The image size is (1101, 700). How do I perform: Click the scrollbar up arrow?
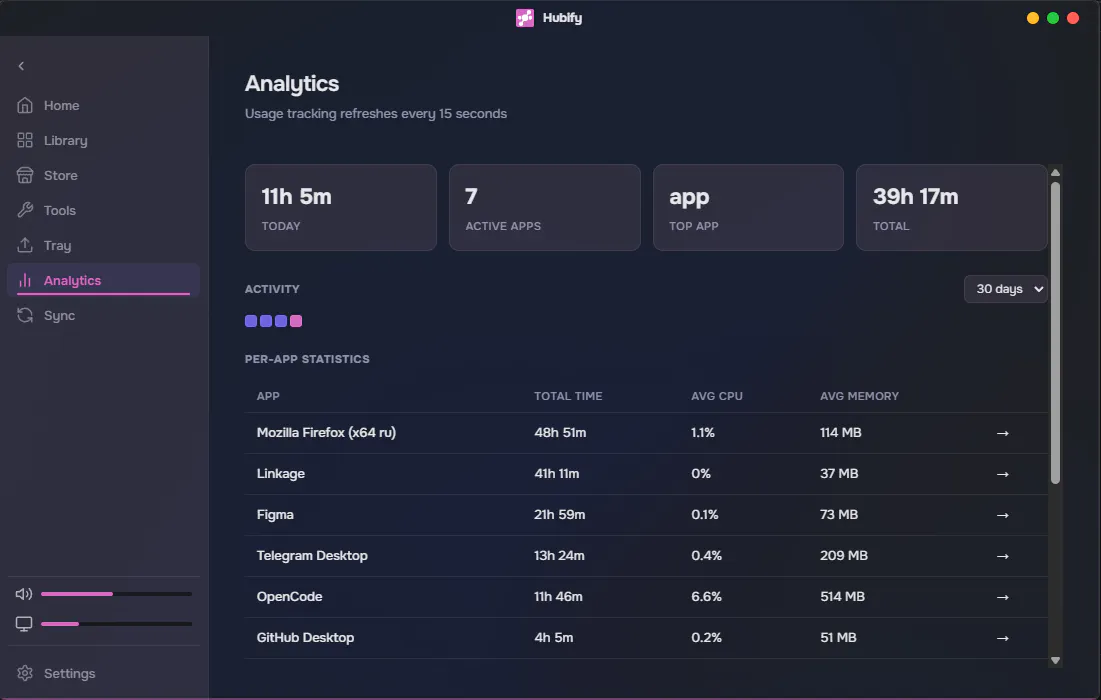click(x=1055, y=173)
